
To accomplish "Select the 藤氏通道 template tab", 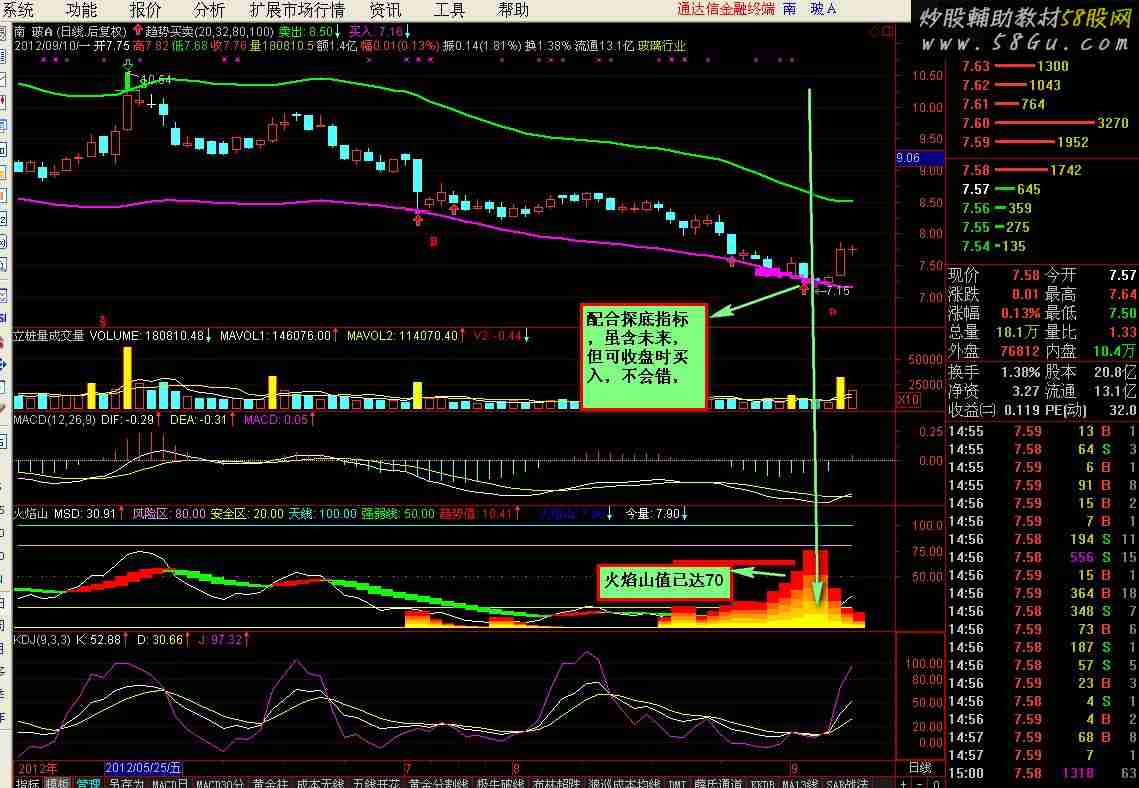I will [x=719, y=783].
